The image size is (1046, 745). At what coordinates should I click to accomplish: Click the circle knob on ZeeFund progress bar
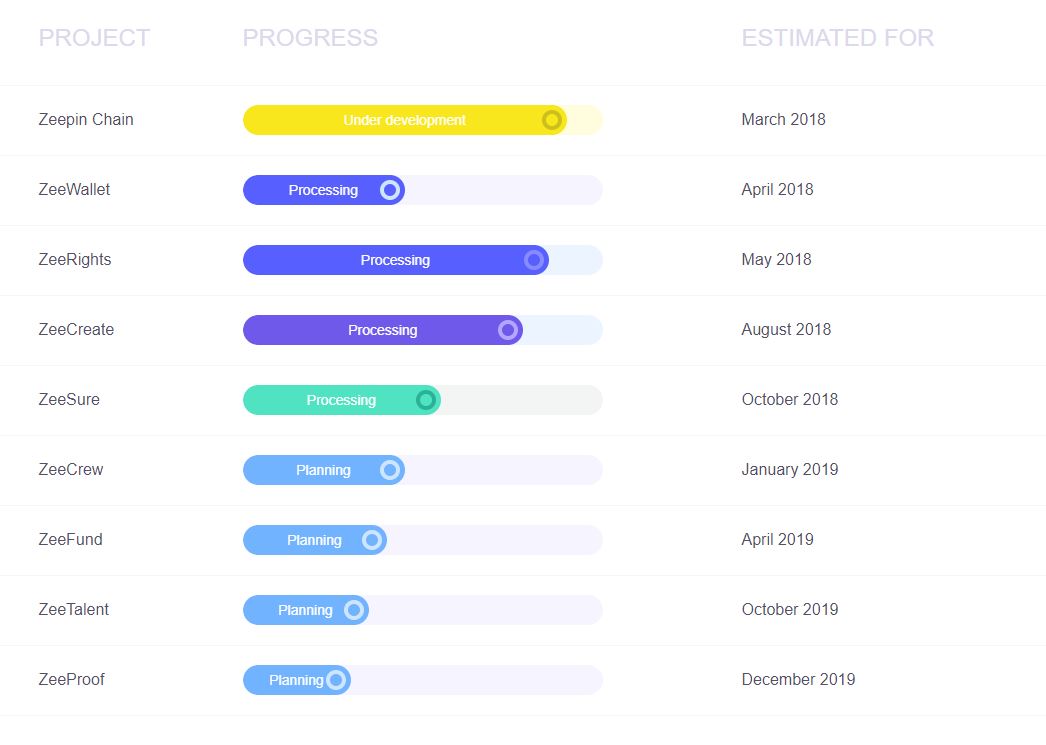click(x=372, y=540)
